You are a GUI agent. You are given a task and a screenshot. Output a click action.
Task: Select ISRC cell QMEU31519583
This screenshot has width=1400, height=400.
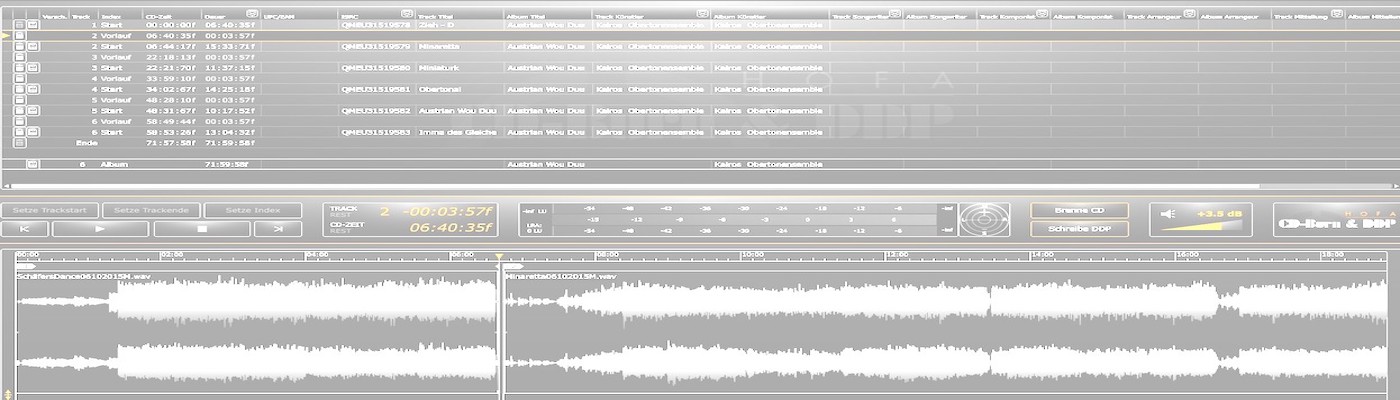(x=376, y=132)
